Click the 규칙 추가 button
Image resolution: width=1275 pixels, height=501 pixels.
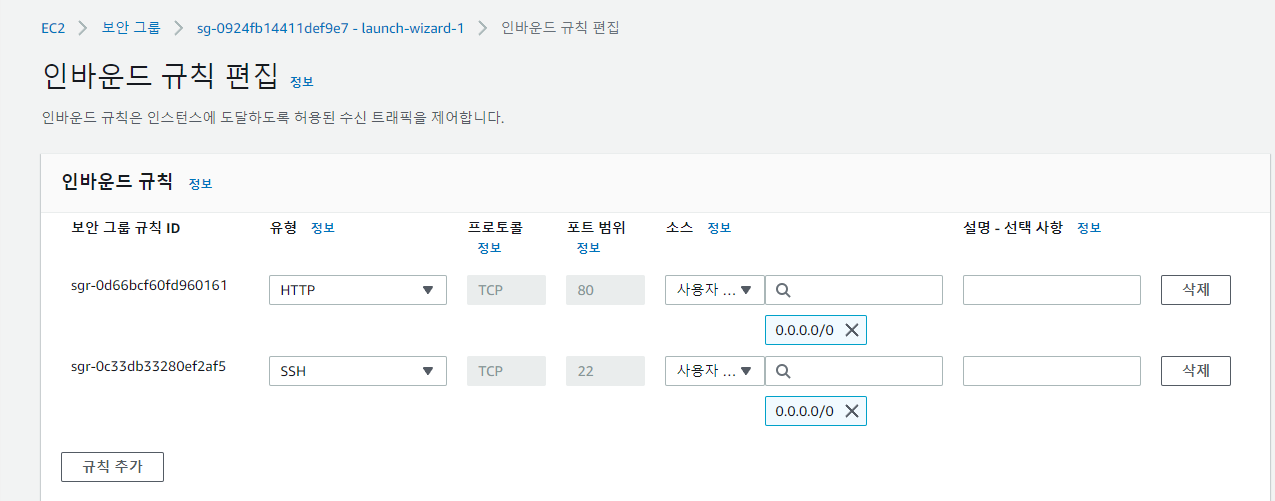[112, 466]
